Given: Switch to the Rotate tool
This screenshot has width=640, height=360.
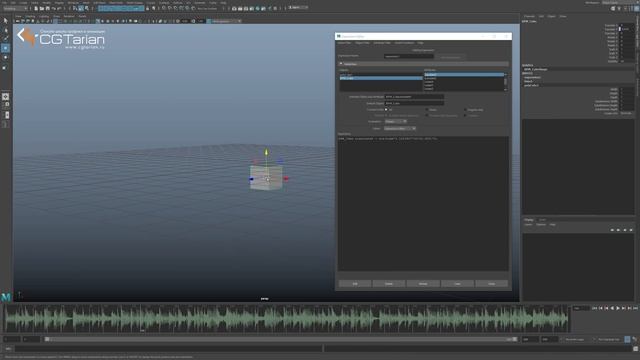Looking at the screenshot, I should [x=5, y=58].
